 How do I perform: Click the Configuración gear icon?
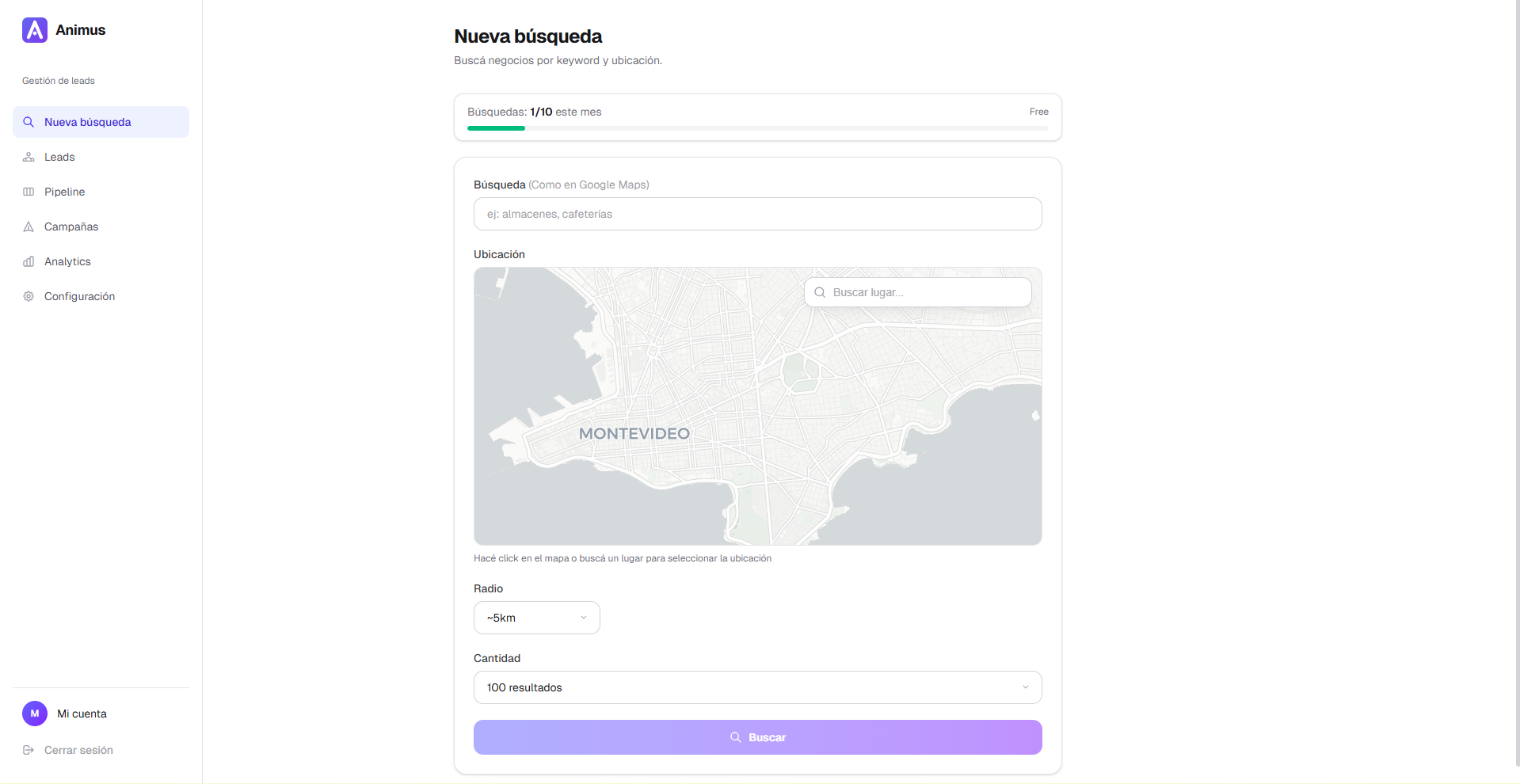click(x=29, y=296)
